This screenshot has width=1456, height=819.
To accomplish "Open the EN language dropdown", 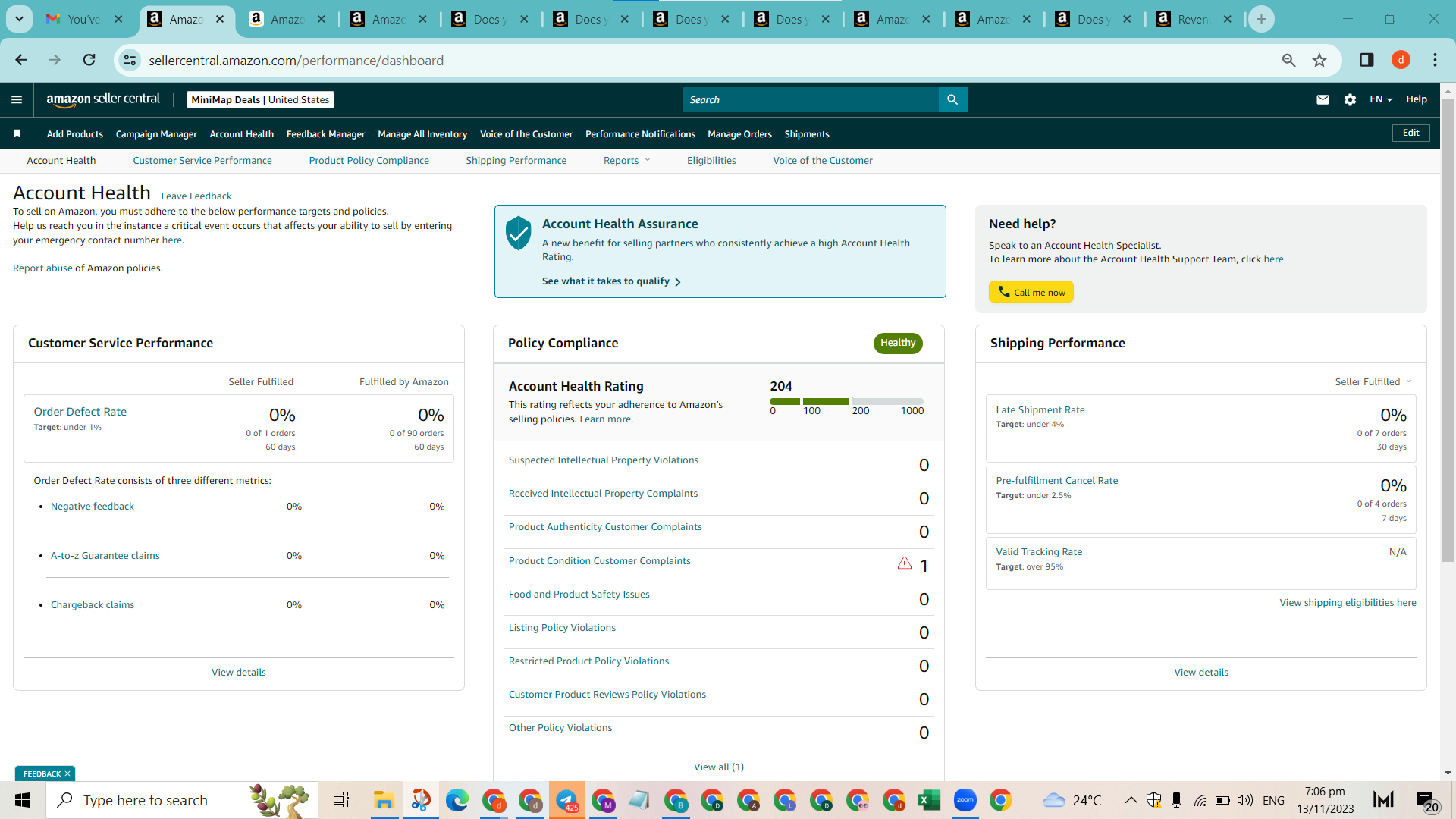I will click(x=1380, y=99).
